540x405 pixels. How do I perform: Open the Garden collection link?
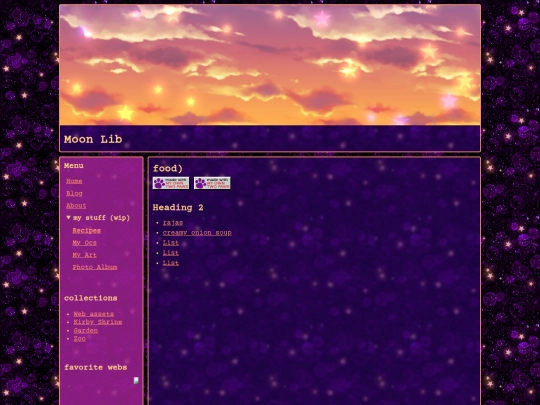pos(85,331)
